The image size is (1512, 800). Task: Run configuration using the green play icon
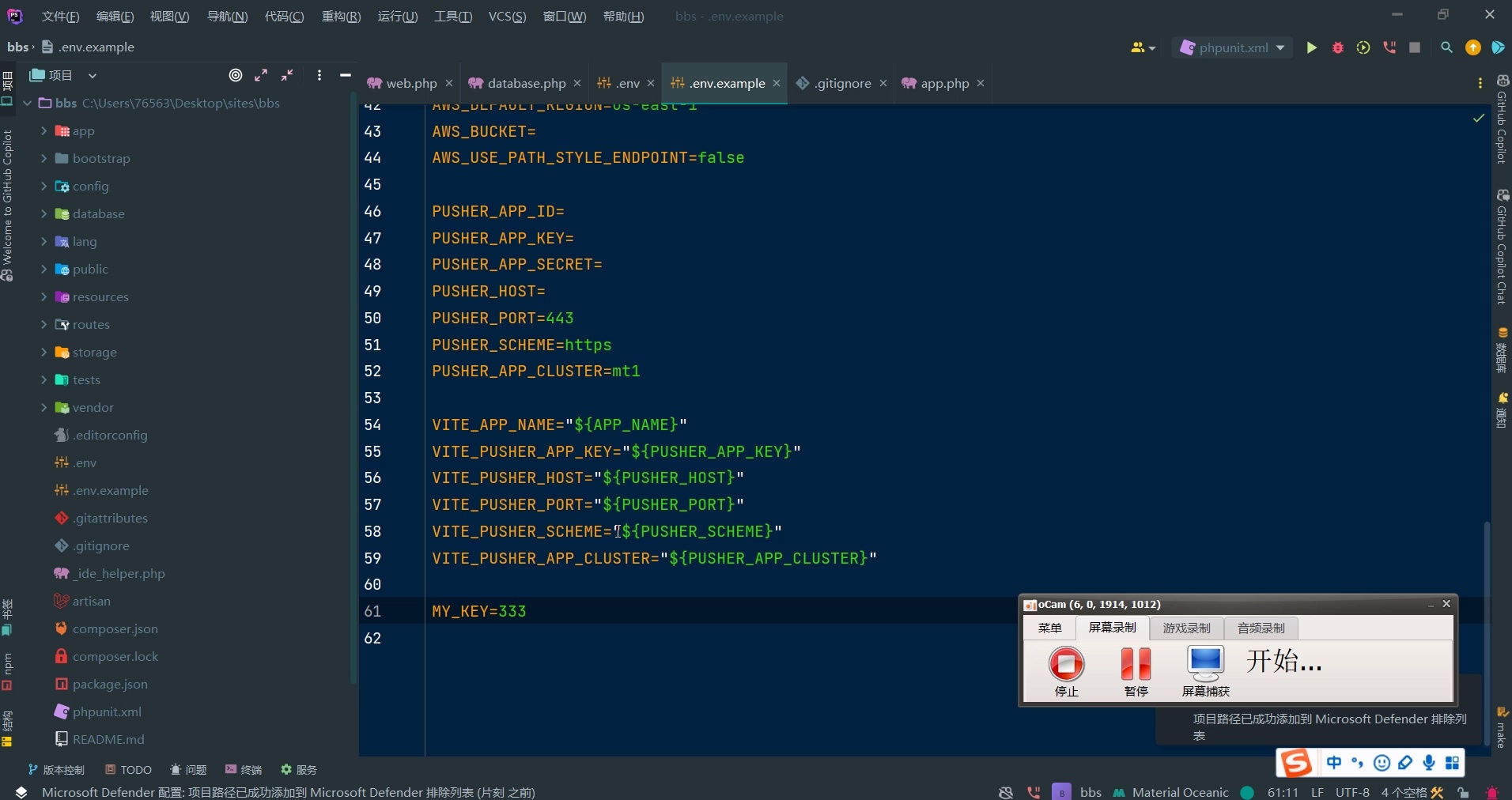[x=1311, y=47]
